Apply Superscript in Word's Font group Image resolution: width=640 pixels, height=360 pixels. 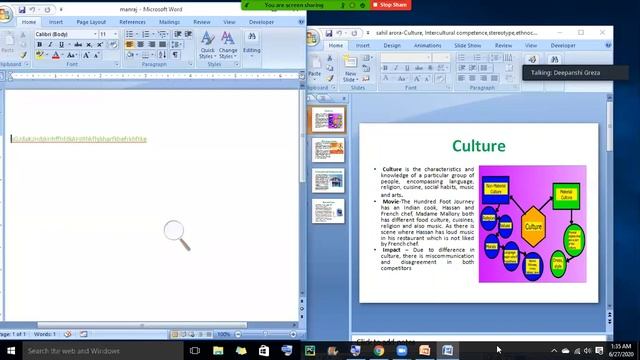pyautogui.click(x=100, y=44)
